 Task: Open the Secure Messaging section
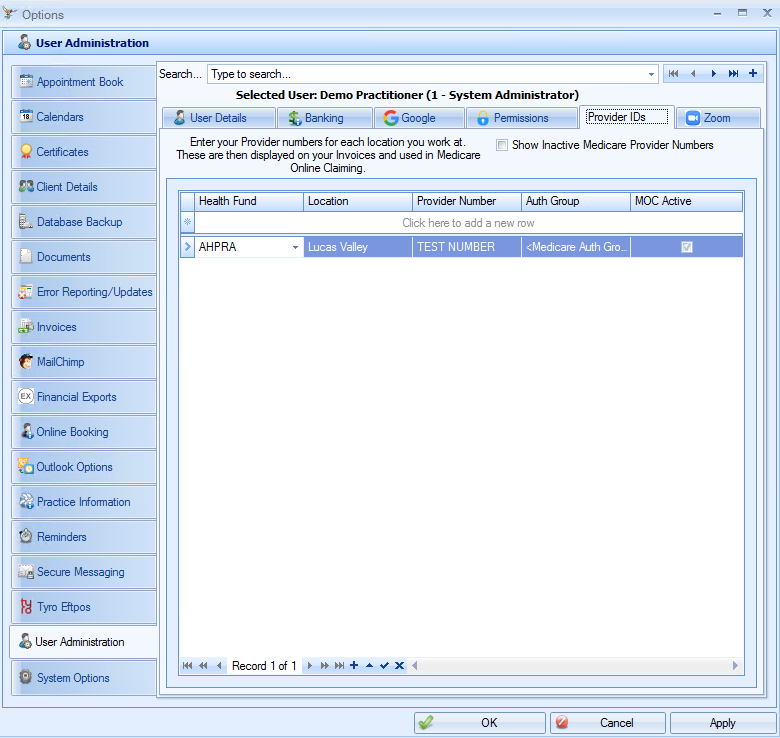pos(84,572)
